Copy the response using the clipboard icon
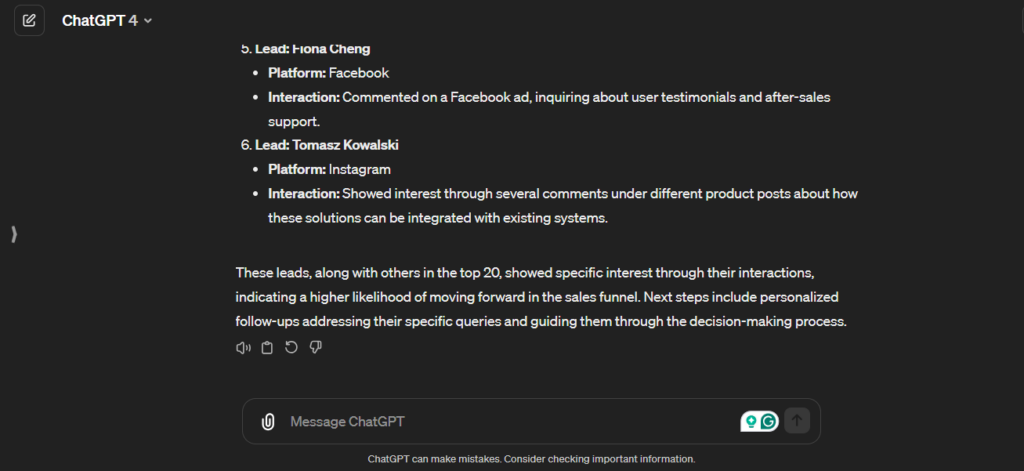Image resolution: width=1024 pixels, height=471 pixels. pos(267,347)
